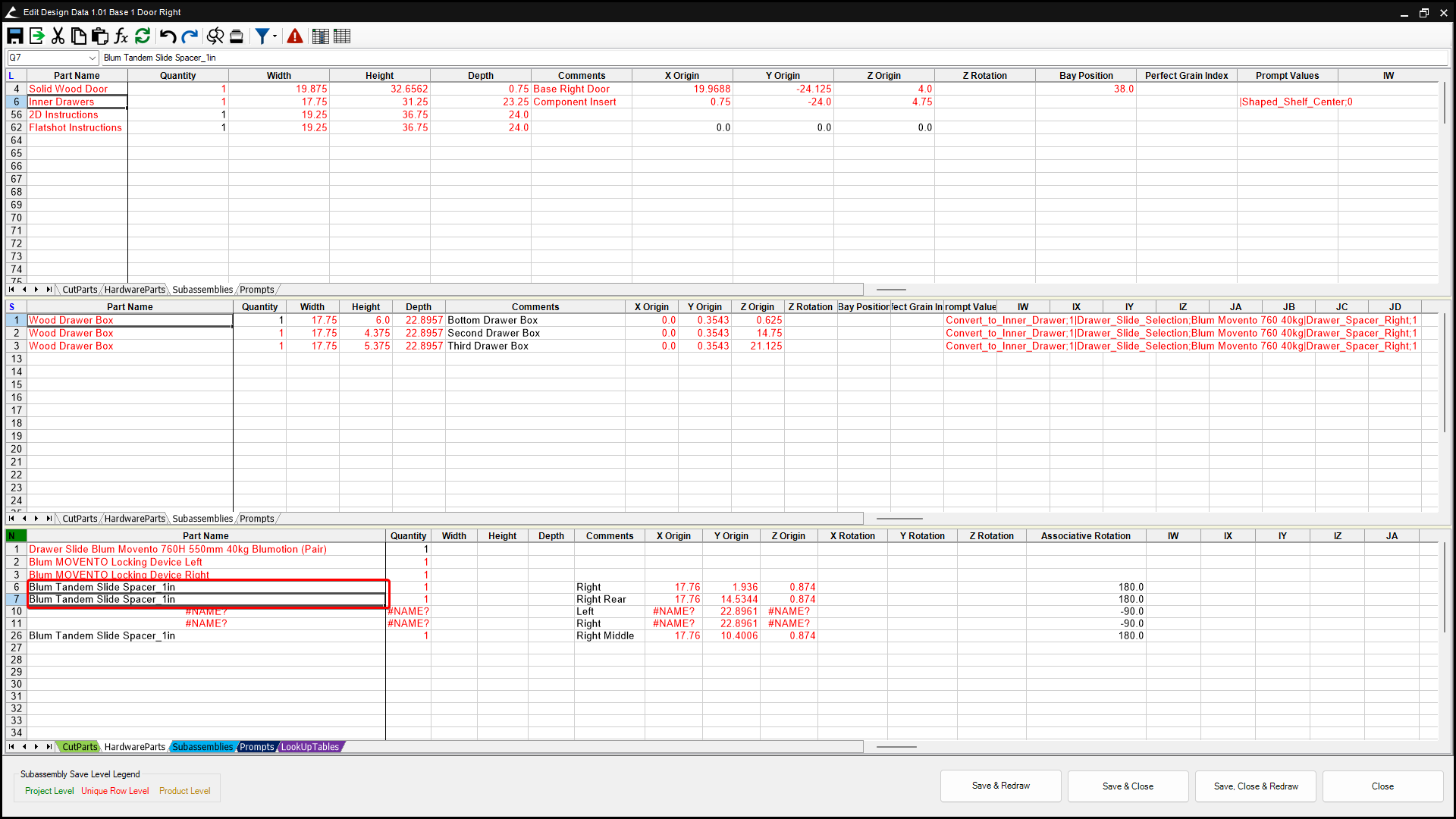
Task: Click the fx formula icon
Action: 121,36
